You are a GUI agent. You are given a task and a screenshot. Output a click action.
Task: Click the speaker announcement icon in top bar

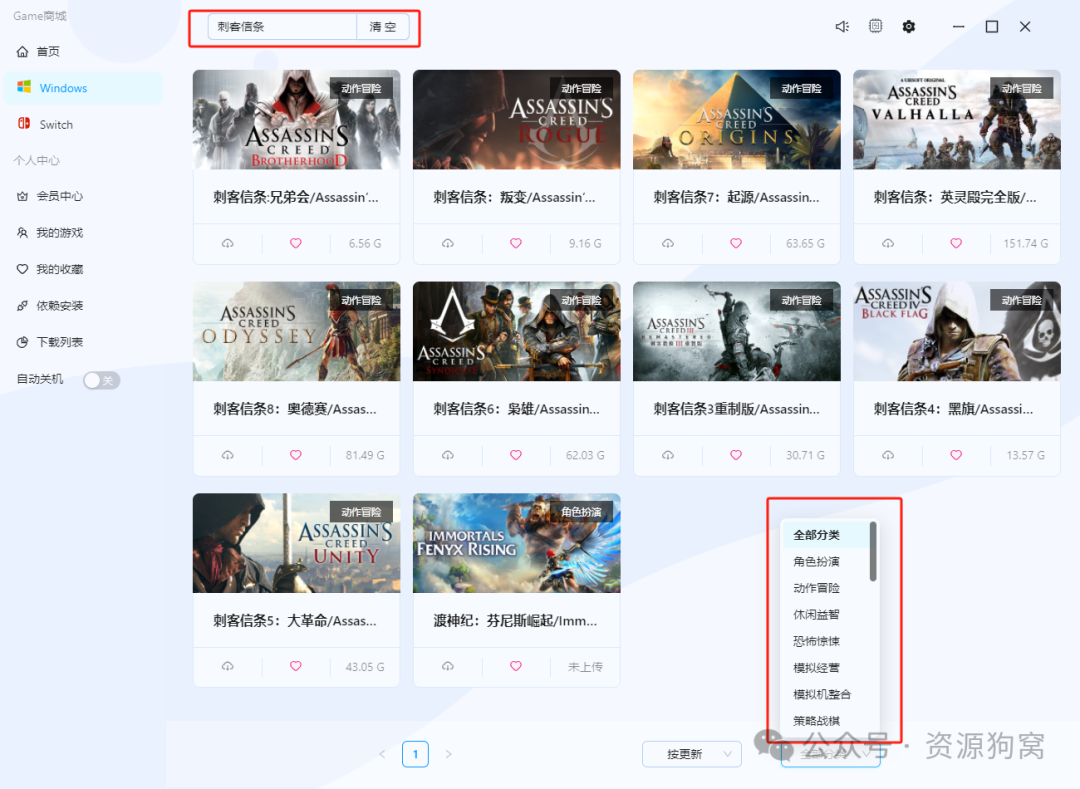click(x=842, y=27)
